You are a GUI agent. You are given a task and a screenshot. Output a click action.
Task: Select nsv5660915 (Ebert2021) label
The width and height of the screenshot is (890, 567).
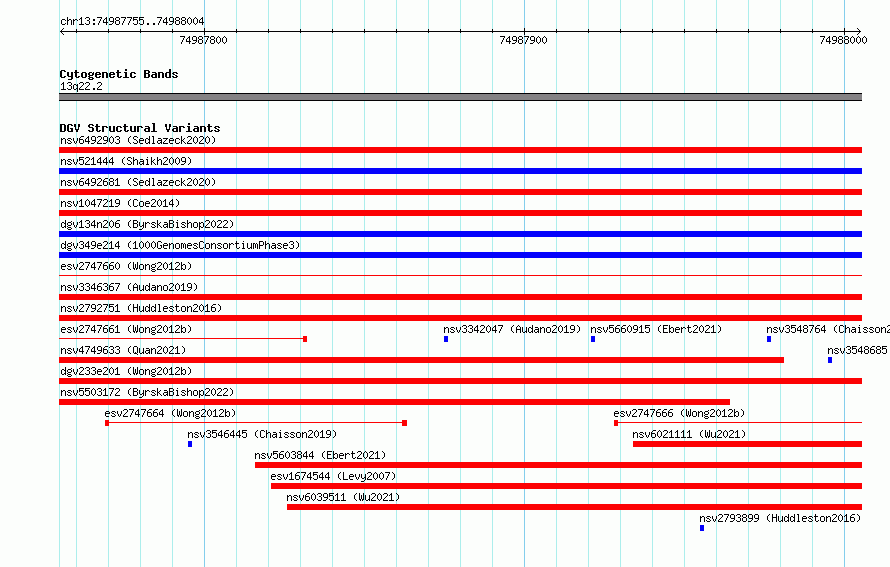click(656, 329)
